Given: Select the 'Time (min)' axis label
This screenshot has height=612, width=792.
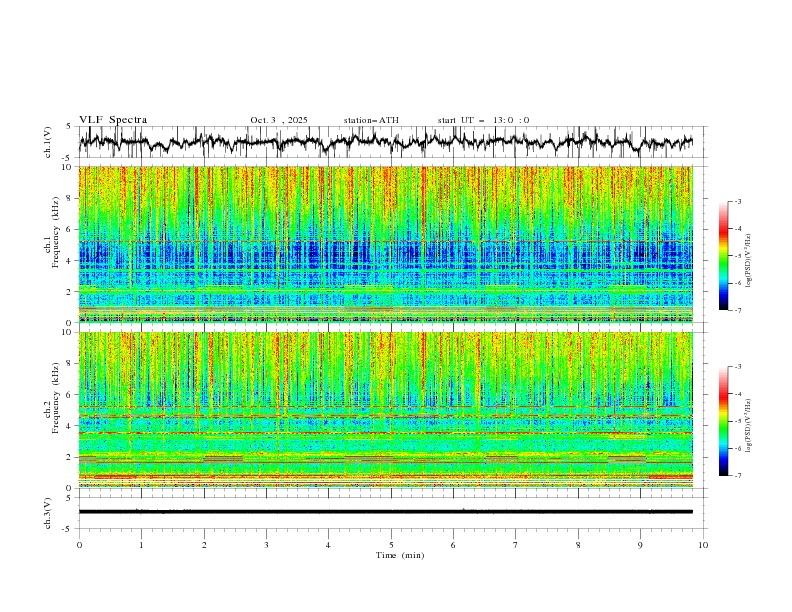Looking at the screenshot, I should (x=400, y=555).
